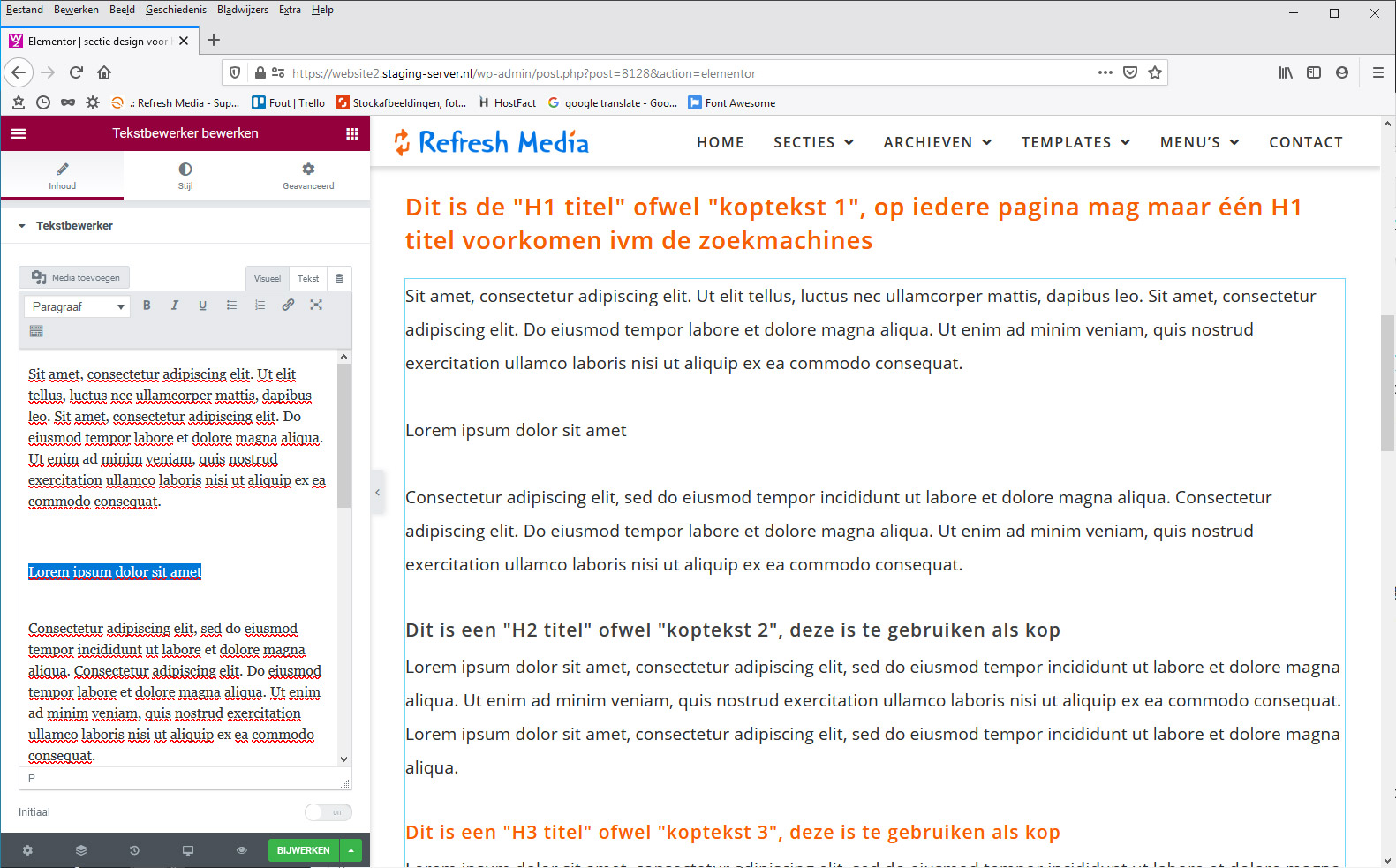1396x868 pixels.
Task: Open the Elementor Navigator layers icon
Action: tap(81, 850)
